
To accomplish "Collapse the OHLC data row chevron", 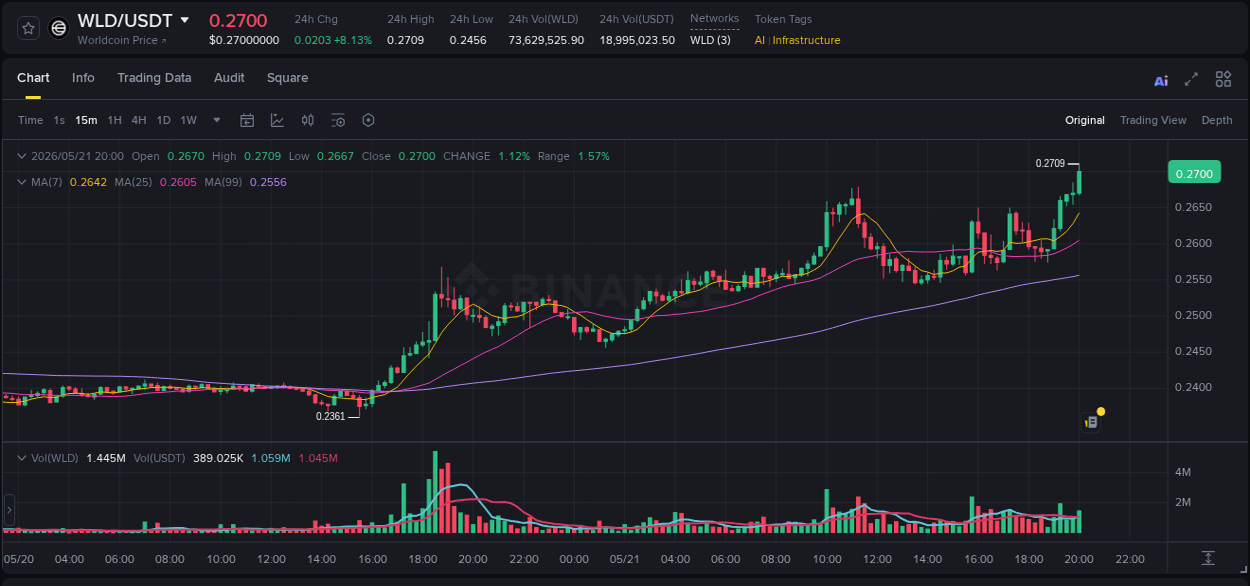I will [22, 156].
